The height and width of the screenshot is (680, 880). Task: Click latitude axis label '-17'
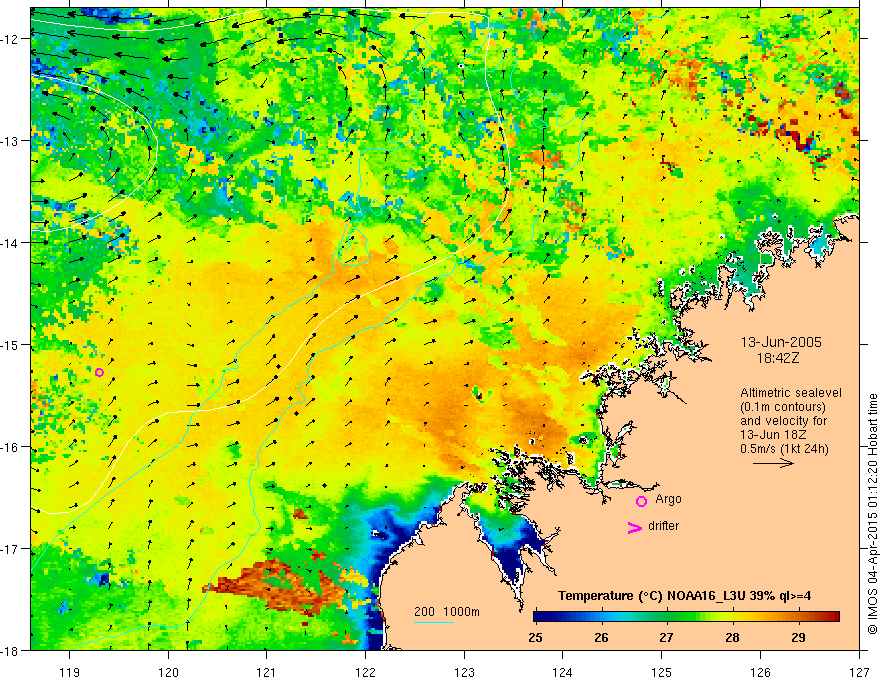click(11, 549)
